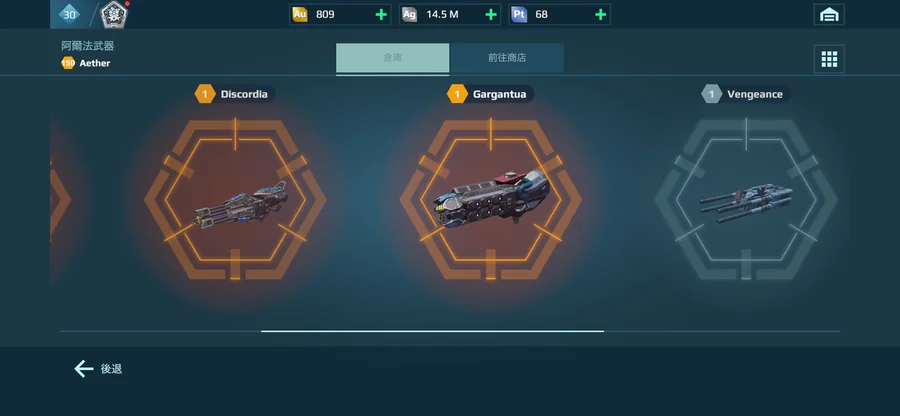Add platinum using the Pt plus button
The height and width of the screenshot is (416, 900).
(600, 14)
